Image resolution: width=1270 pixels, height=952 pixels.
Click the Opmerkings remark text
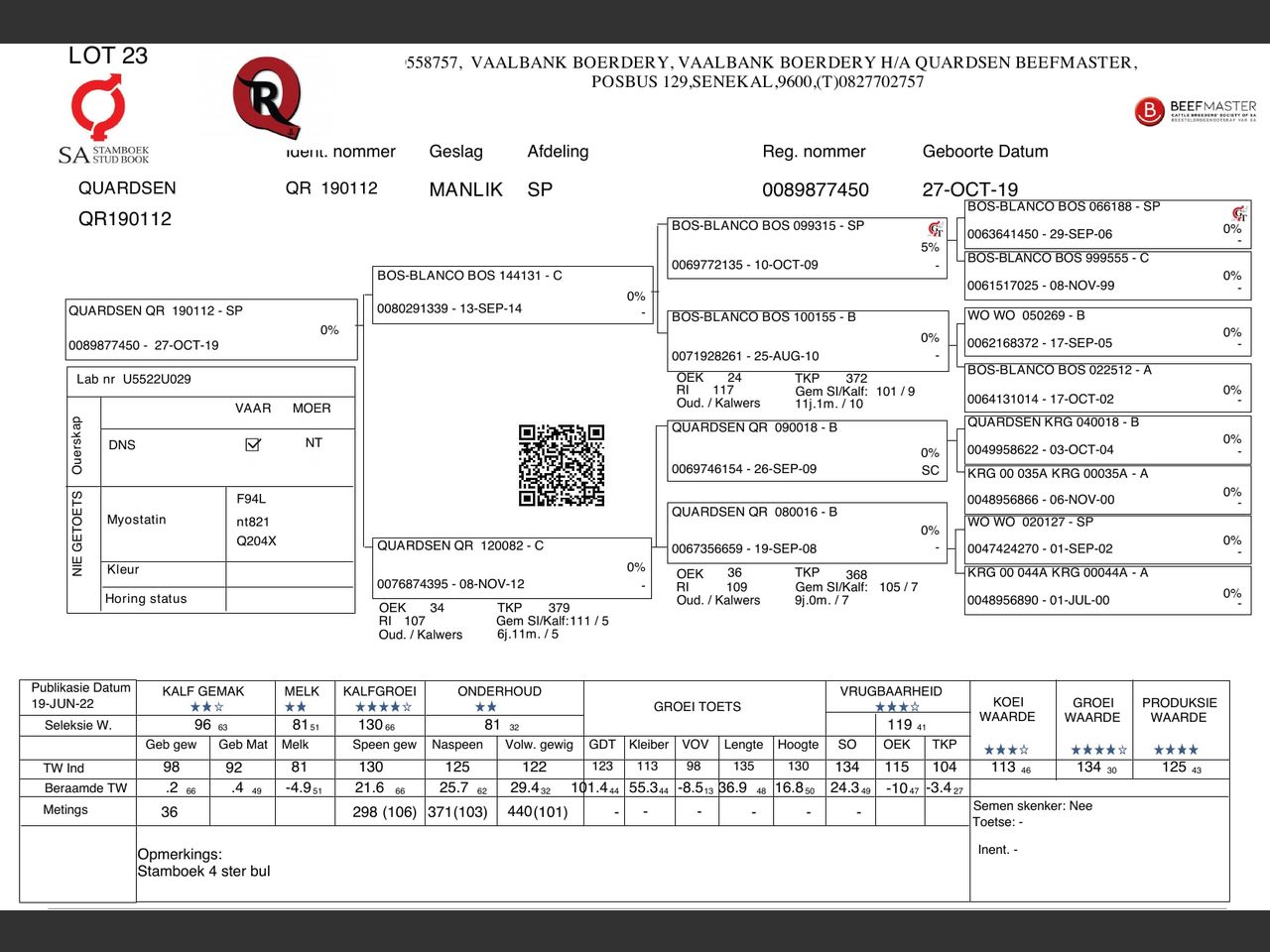[x=203, y=863]
